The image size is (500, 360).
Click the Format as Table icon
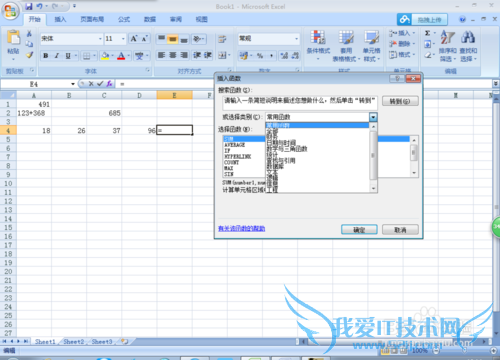[x=346, y=37]
